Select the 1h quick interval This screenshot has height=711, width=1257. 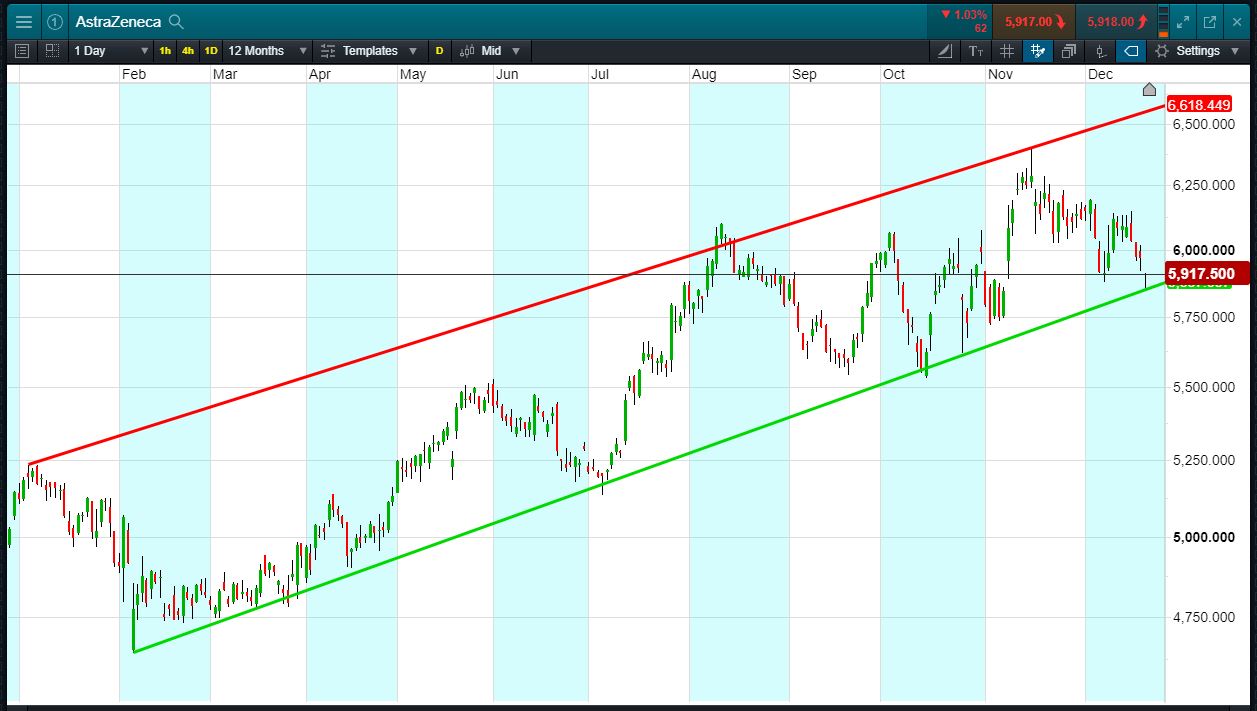coord(165,50)
